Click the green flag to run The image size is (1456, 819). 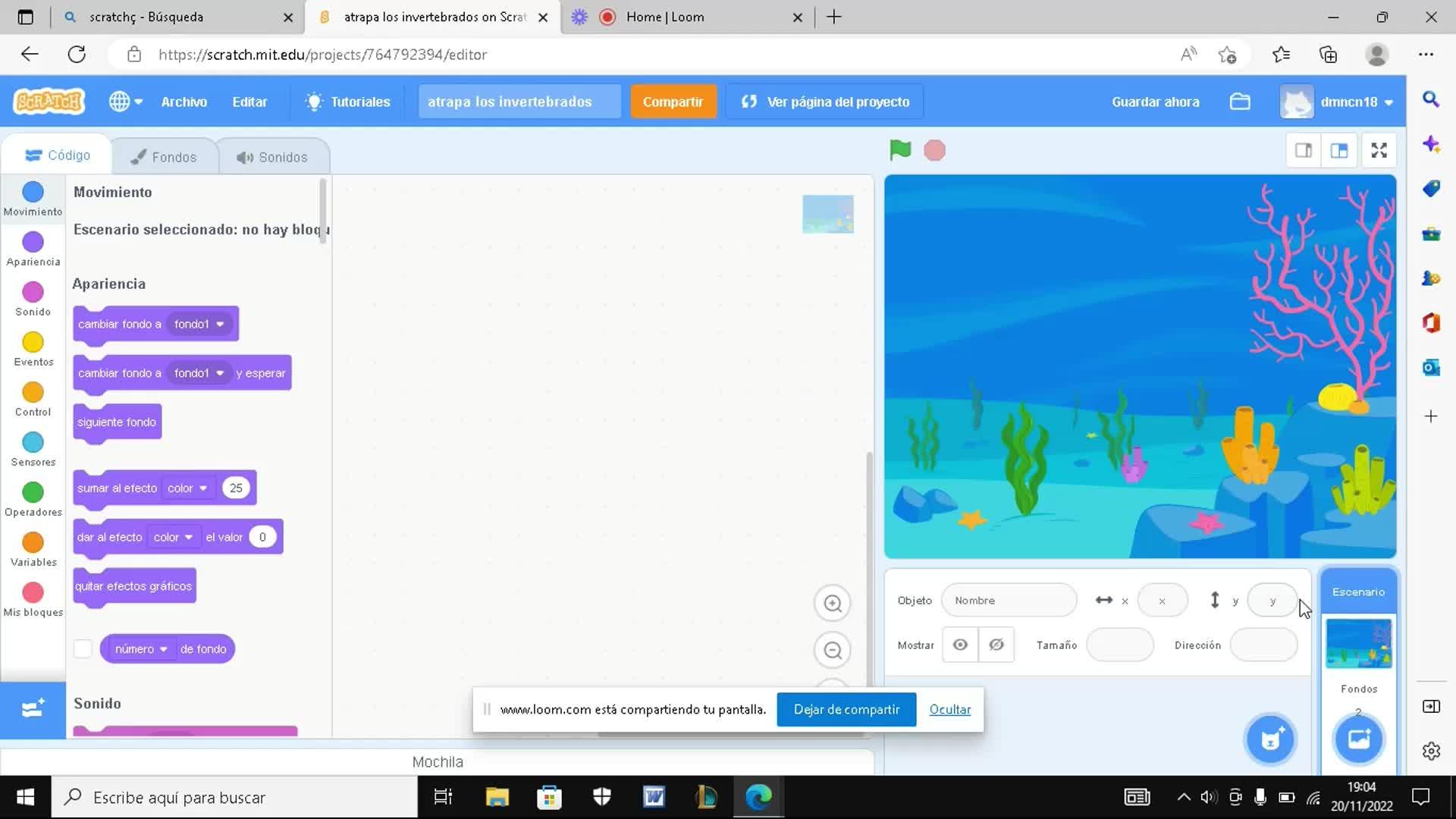[900, 150]
